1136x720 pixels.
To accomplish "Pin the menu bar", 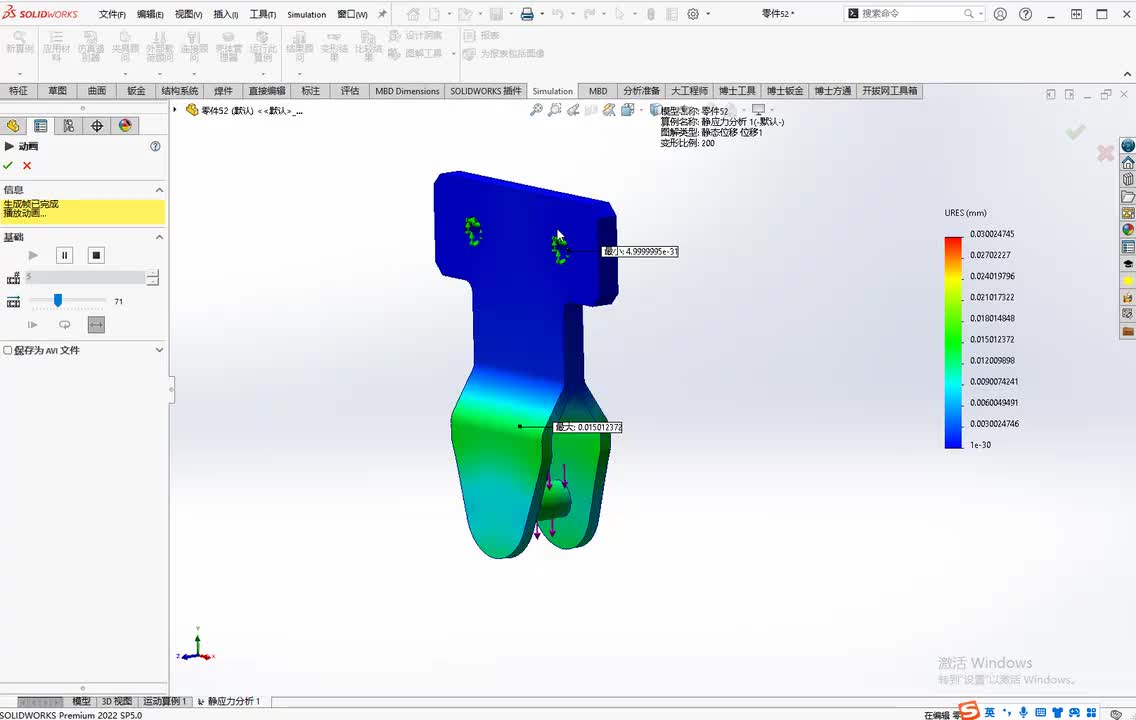I will (x=382, y=14).
